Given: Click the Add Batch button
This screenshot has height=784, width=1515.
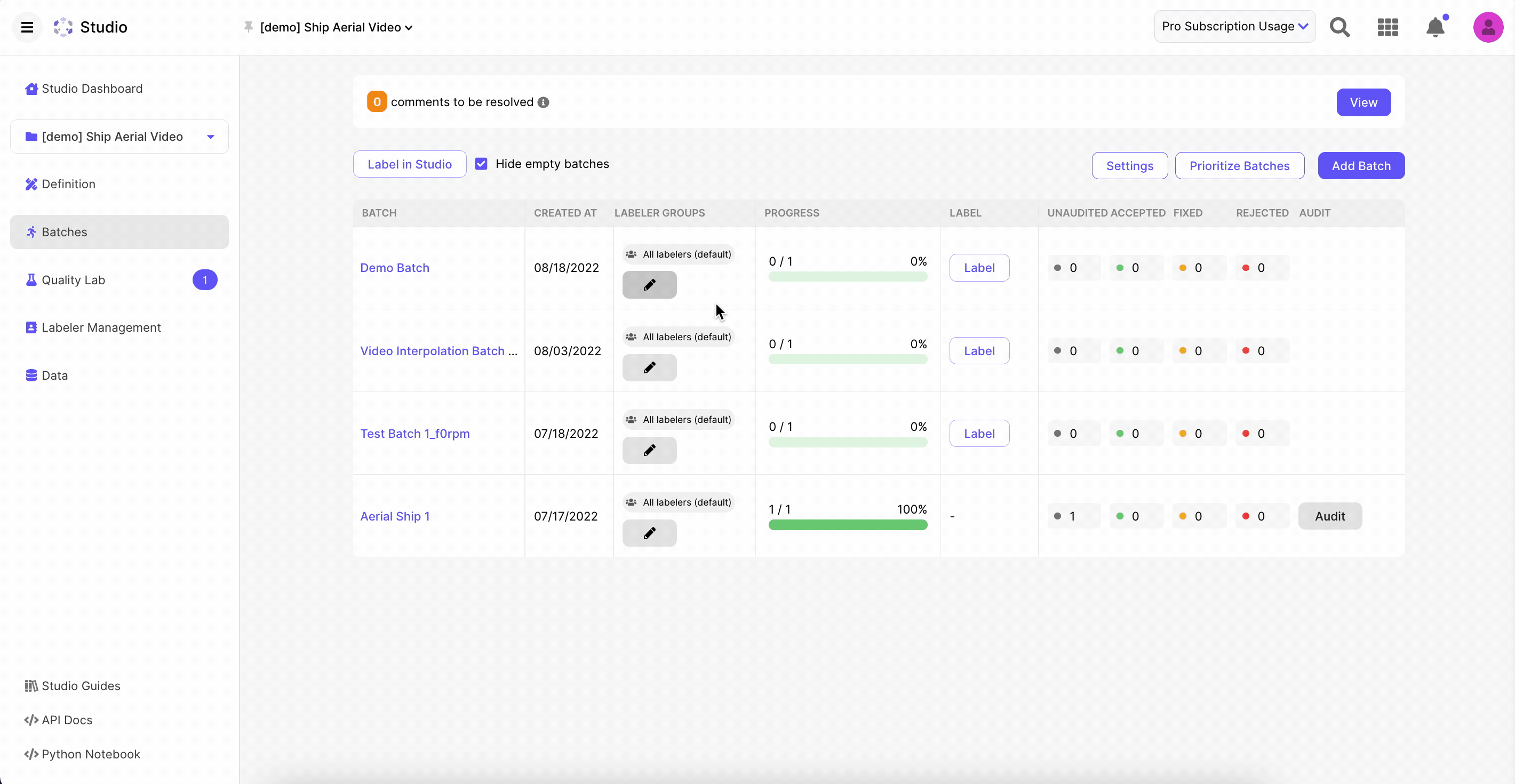Looking at the screenshot, I should [x=1361, y=166].
